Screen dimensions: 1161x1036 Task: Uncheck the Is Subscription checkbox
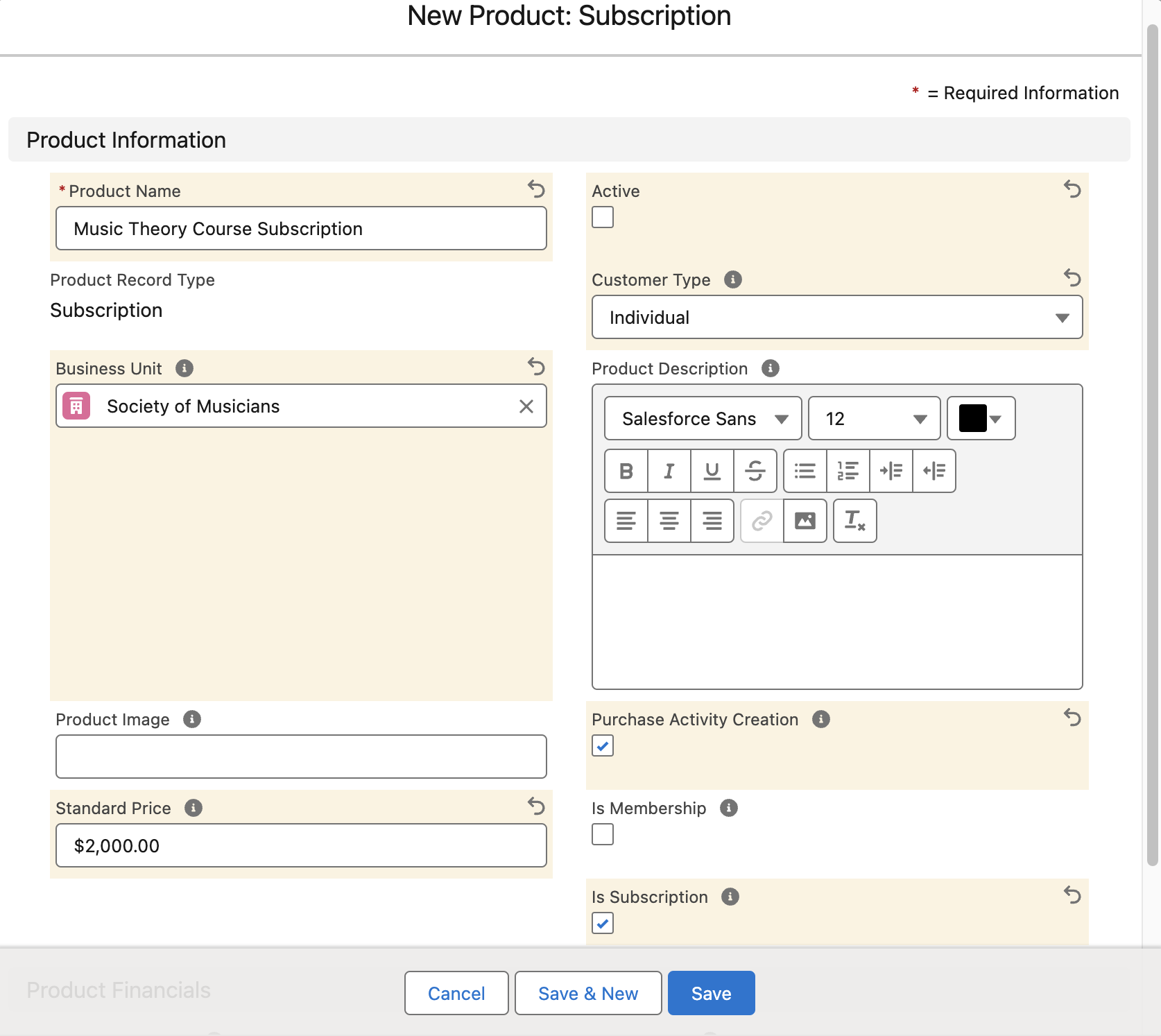click(x=603, y=923)
